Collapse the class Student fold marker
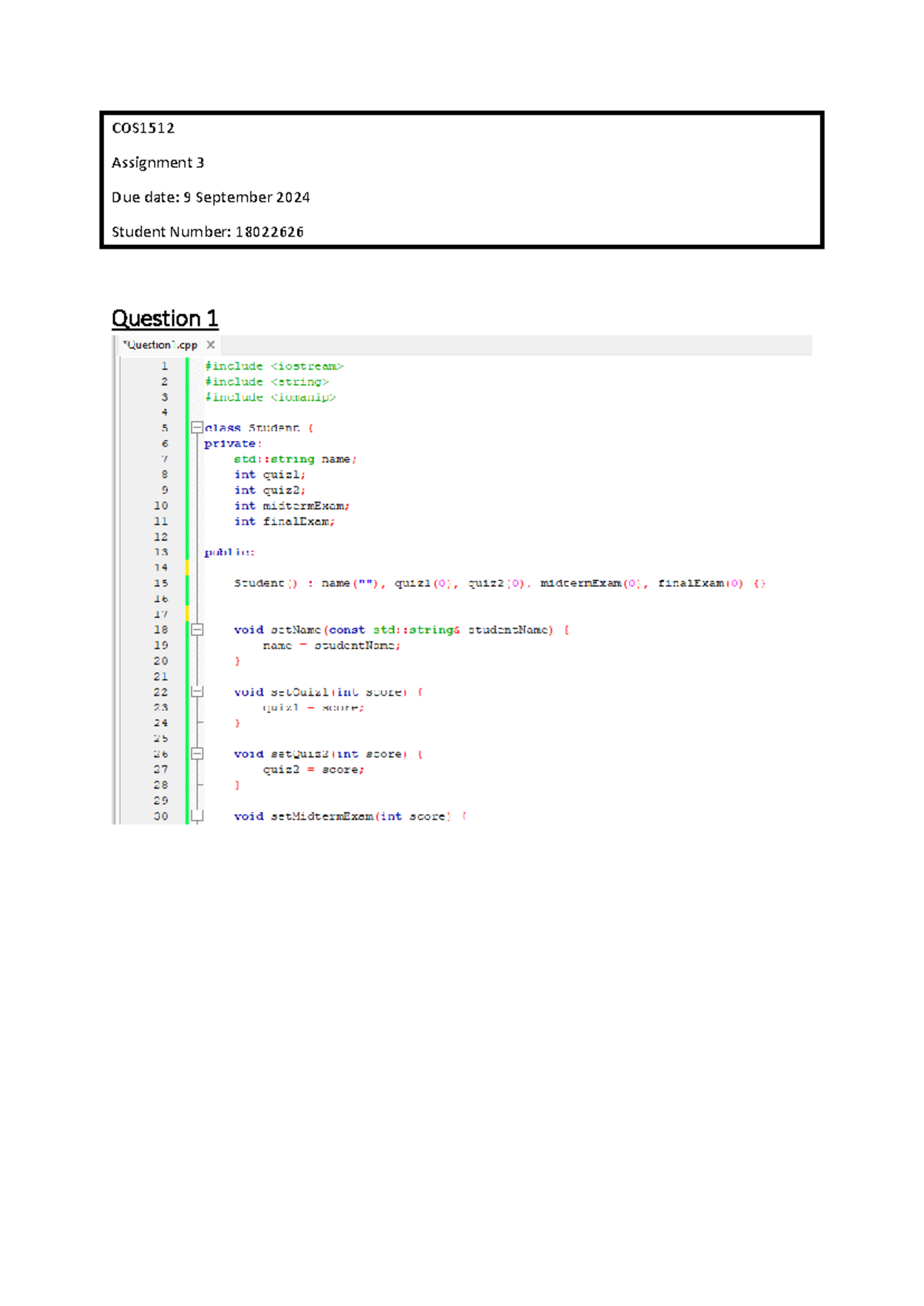The width and height of the screenshot is (924, 1306). tap(197, 427)
